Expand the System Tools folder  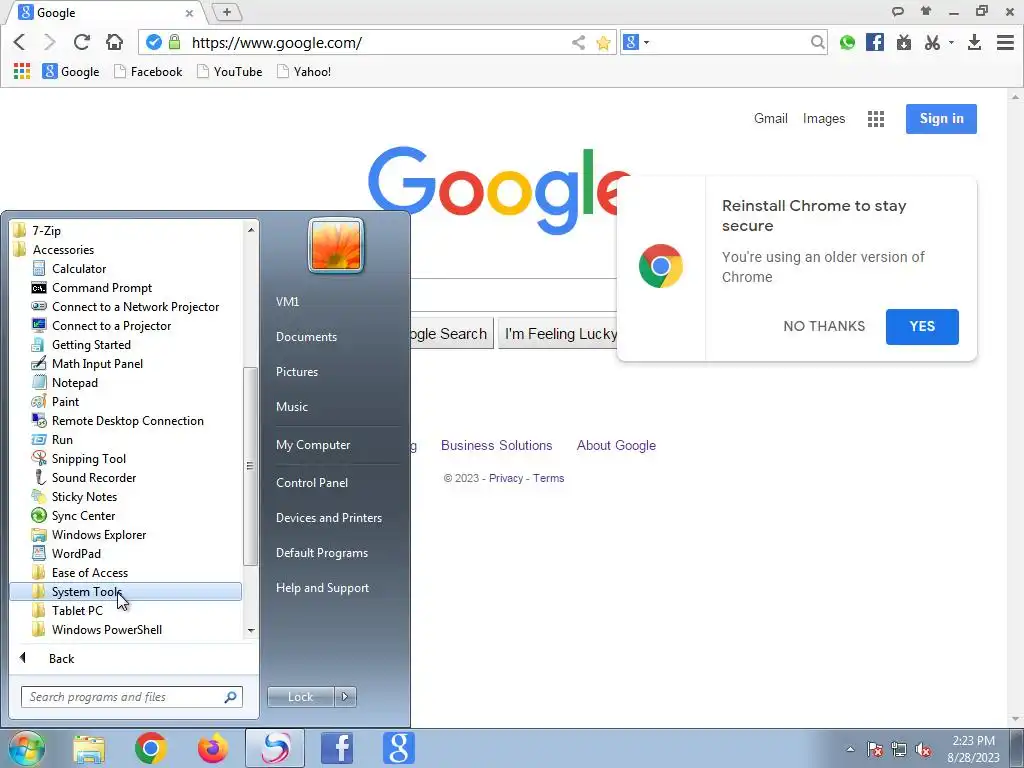coord(125,592)
